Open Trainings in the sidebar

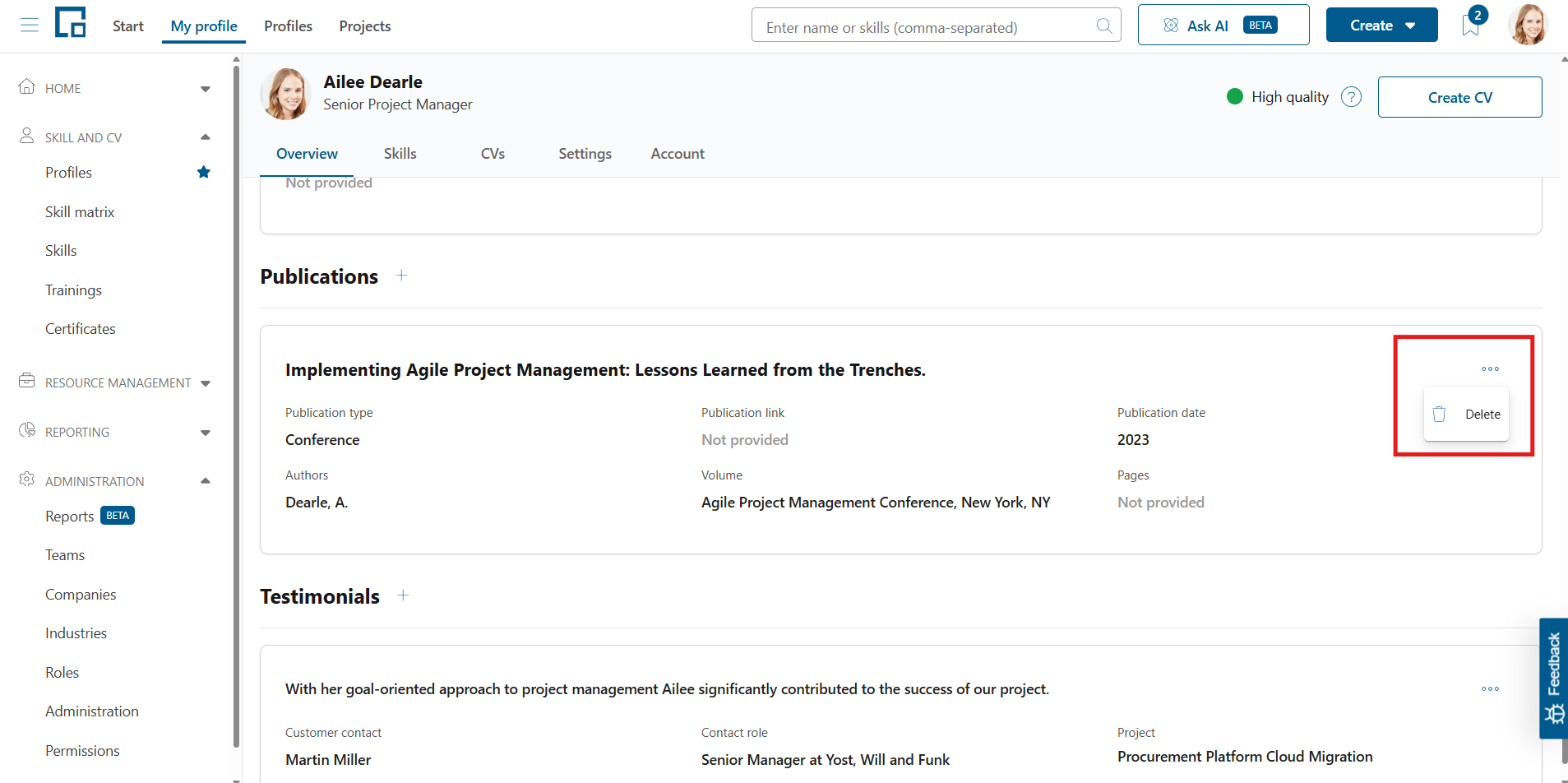tap(73, 290)
